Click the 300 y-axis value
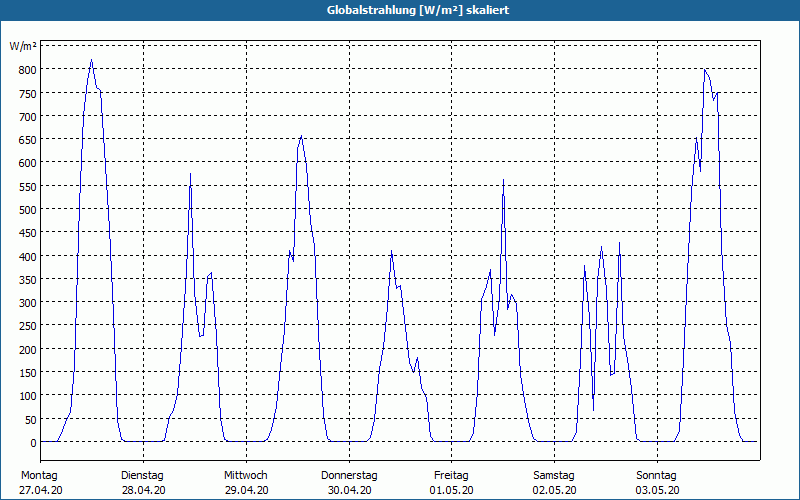 [x=28, y=303]
